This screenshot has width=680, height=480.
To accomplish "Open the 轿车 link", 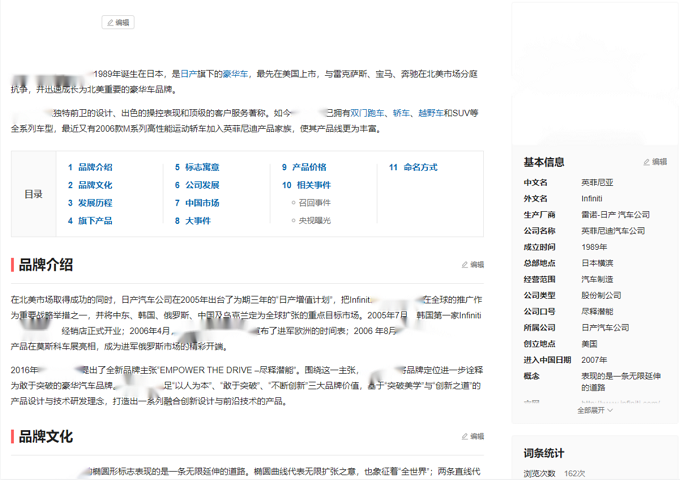I will [x=401, y=113].
